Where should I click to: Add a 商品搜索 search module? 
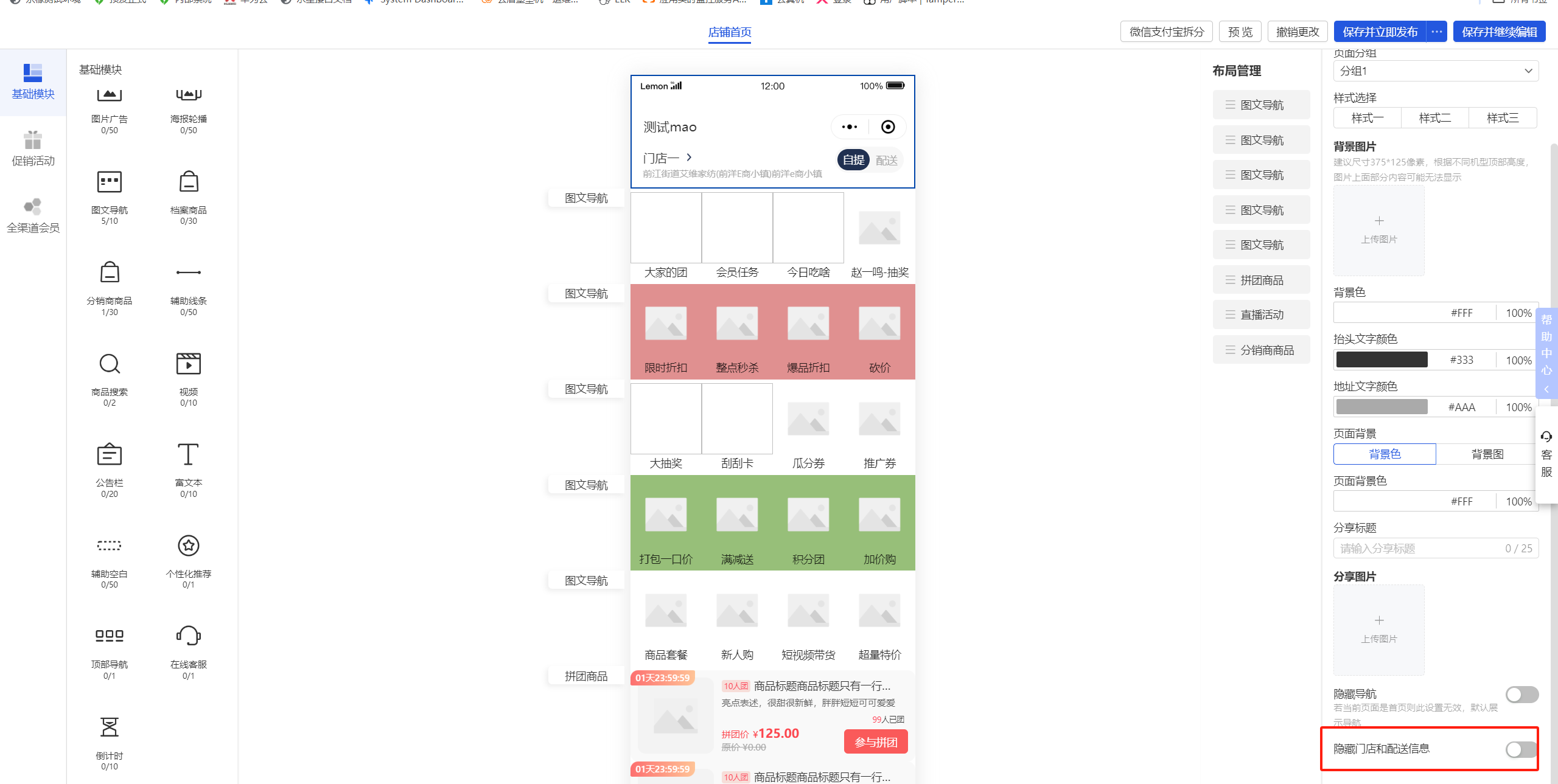point(110,378)
